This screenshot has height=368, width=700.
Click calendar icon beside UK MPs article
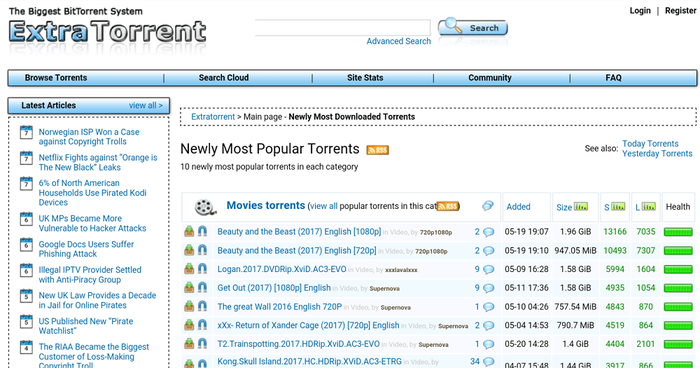tap(26, 219)
